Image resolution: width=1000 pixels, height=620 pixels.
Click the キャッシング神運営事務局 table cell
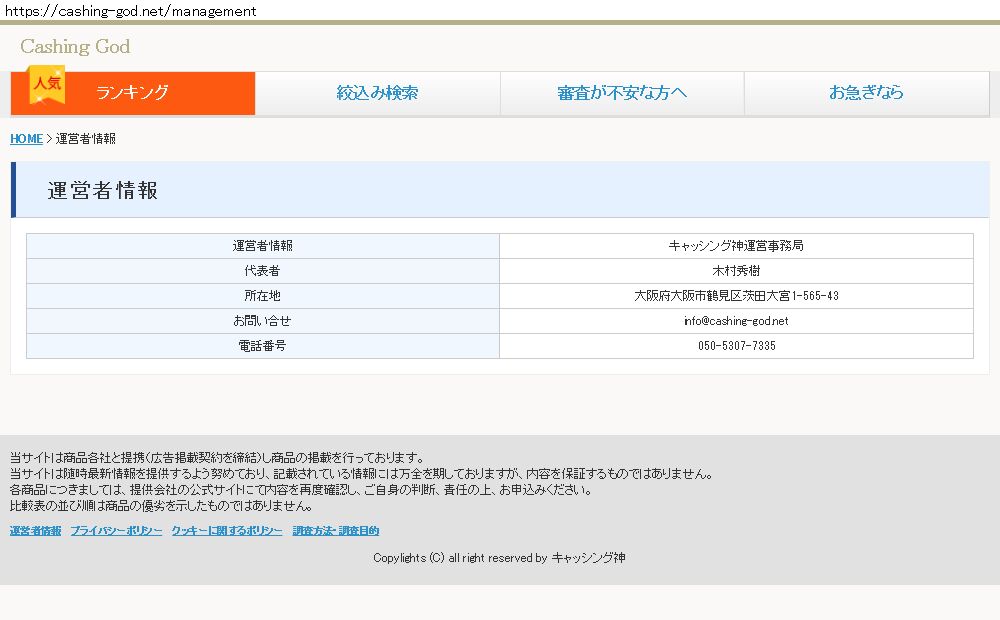coord(736,246)
